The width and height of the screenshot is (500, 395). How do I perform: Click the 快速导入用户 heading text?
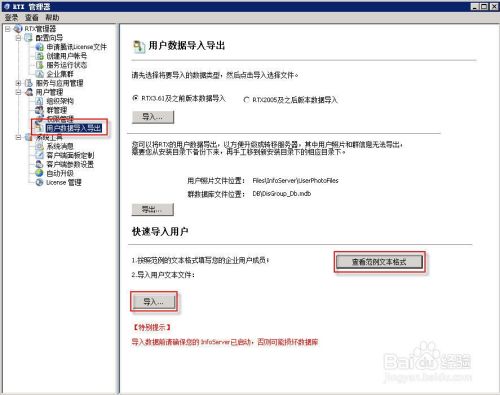(x=160, y=231)
